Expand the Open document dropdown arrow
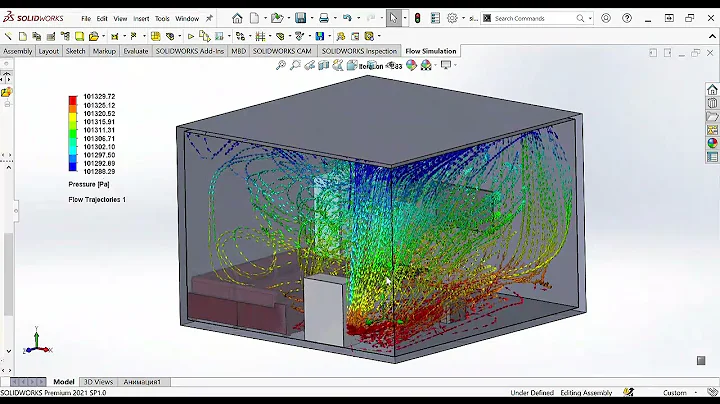This screenshot has height=404, width=720. [x=289, y=18]
